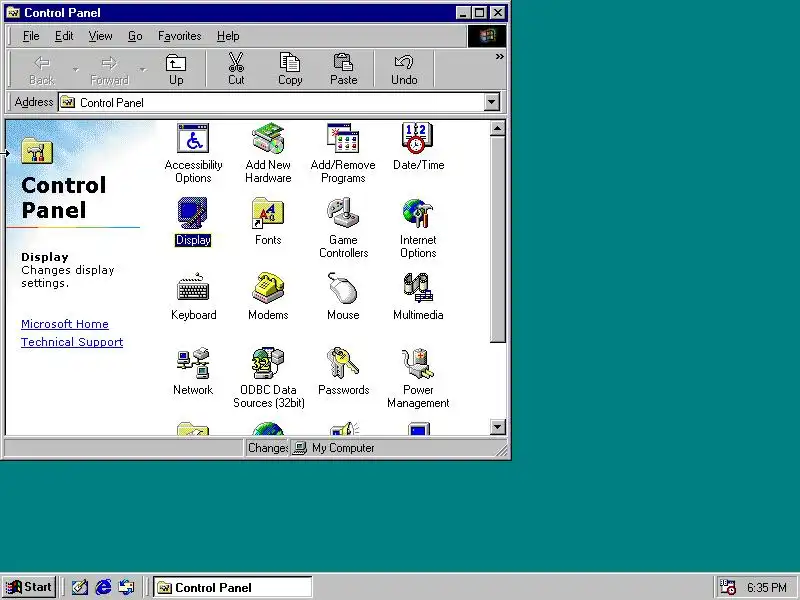The width and height of the screenshot is (800, 600).
Task: Open the Add New Hardware icon
Action: pyautogui.click(x=268, y=153)
